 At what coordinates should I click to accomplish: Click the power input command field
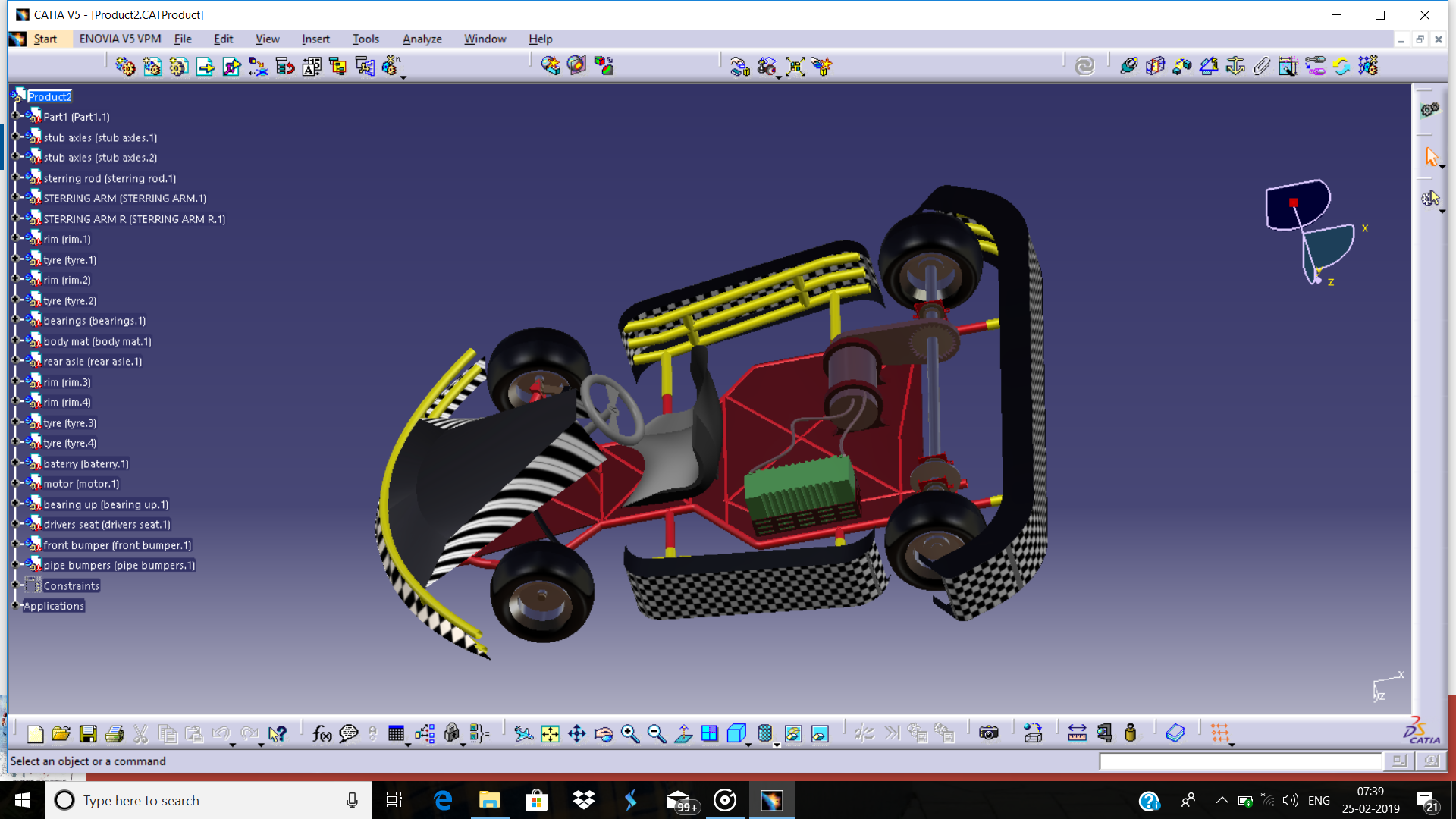click(x=1241, y=761)
